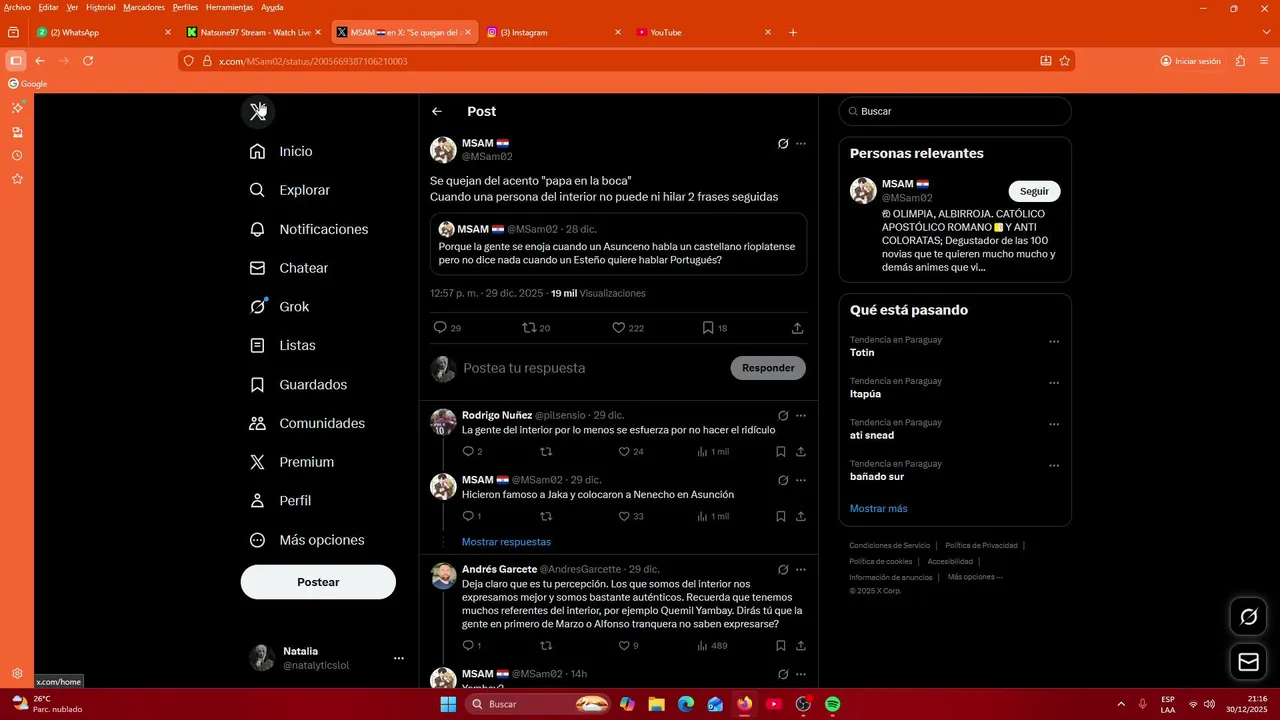Show hidden system tray icons
The image size is (1280, 720).
click(1119, 704)
